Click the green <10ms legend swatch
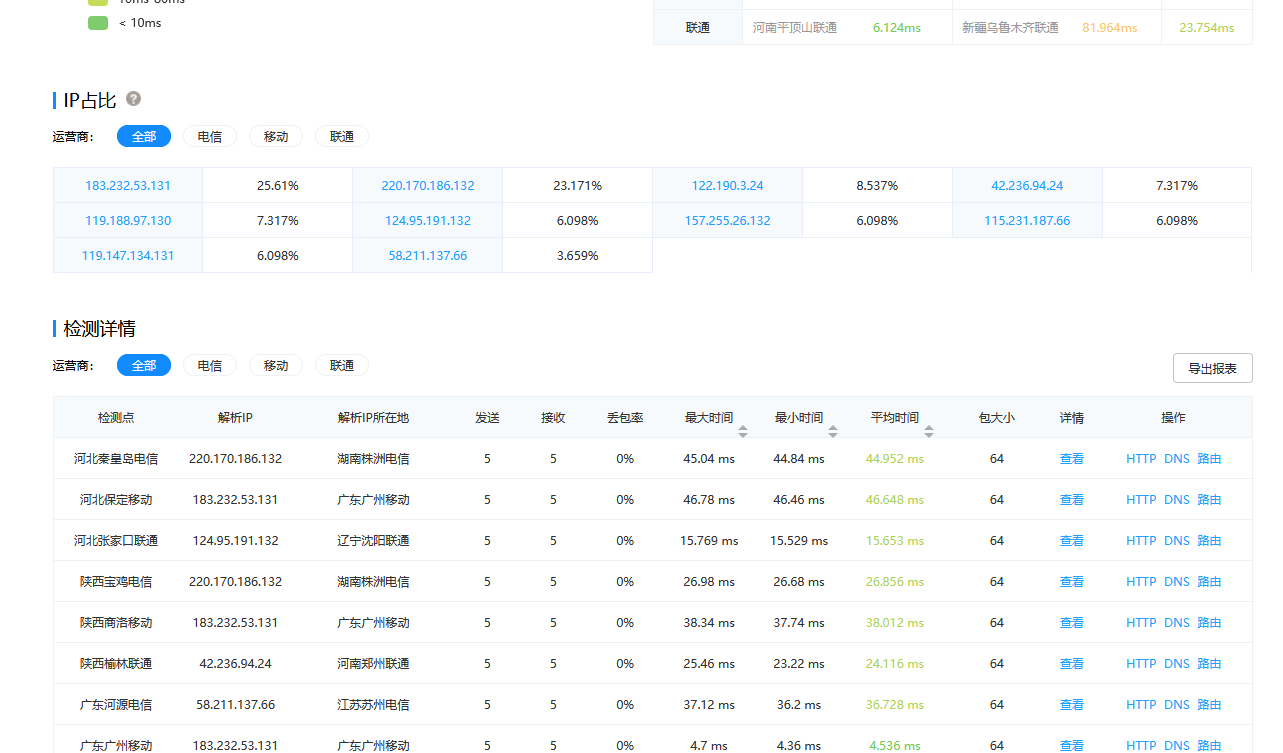The height and width of the screenshot is (753, 1283). 97,22
